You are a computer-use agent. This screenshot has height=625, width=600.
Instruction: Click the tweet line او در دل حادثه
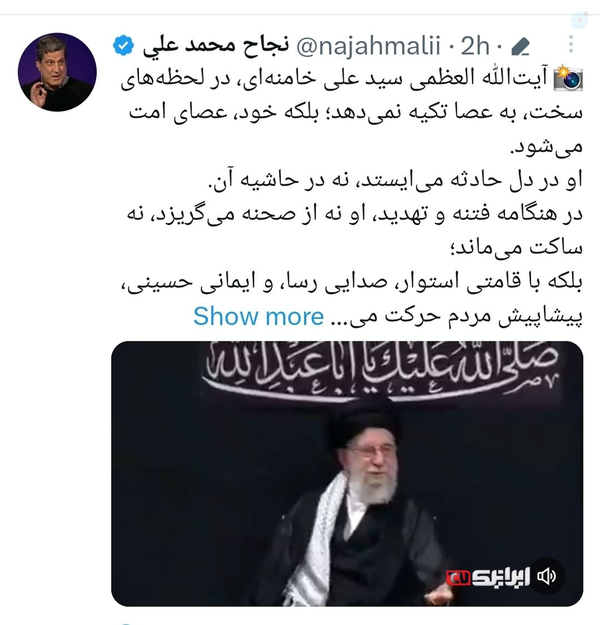(396, 180)
